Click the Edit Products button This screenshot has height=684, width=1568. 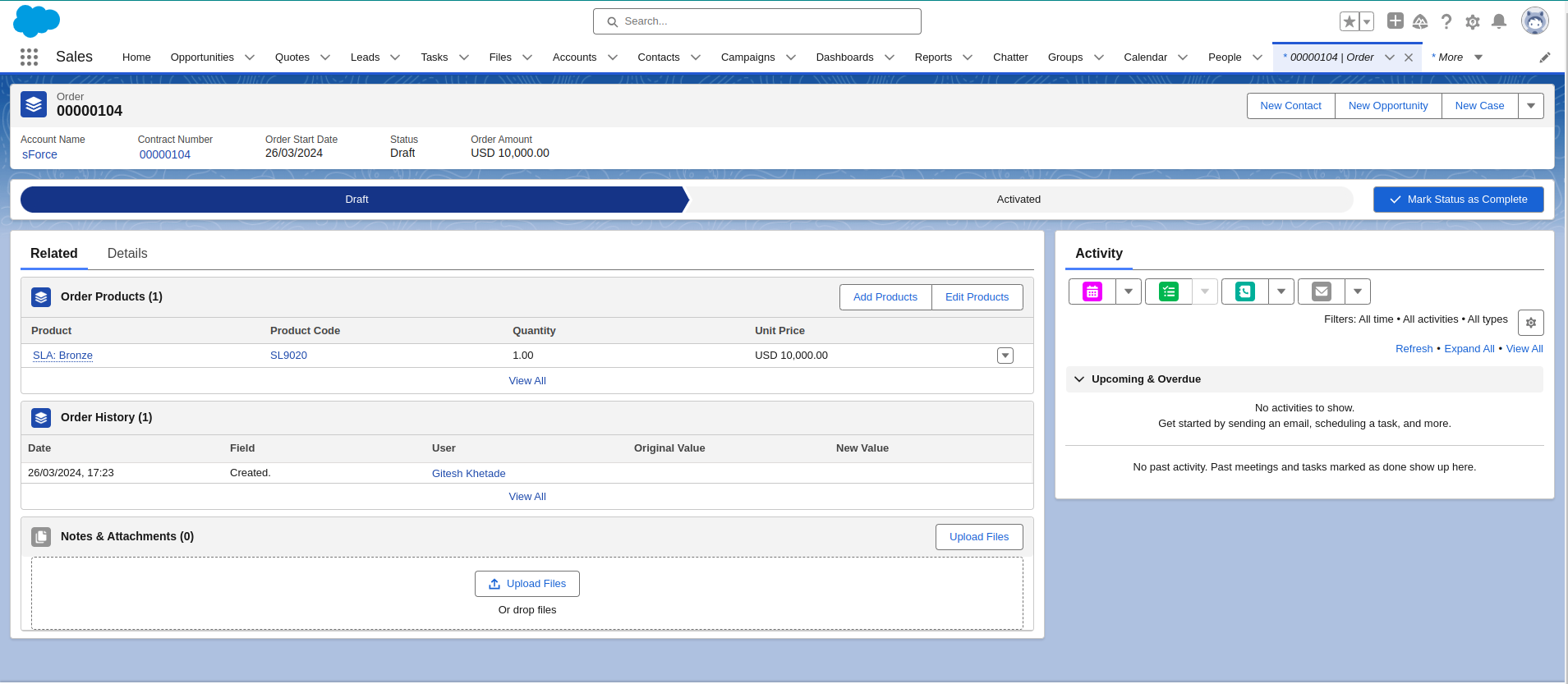coord(977,297)
